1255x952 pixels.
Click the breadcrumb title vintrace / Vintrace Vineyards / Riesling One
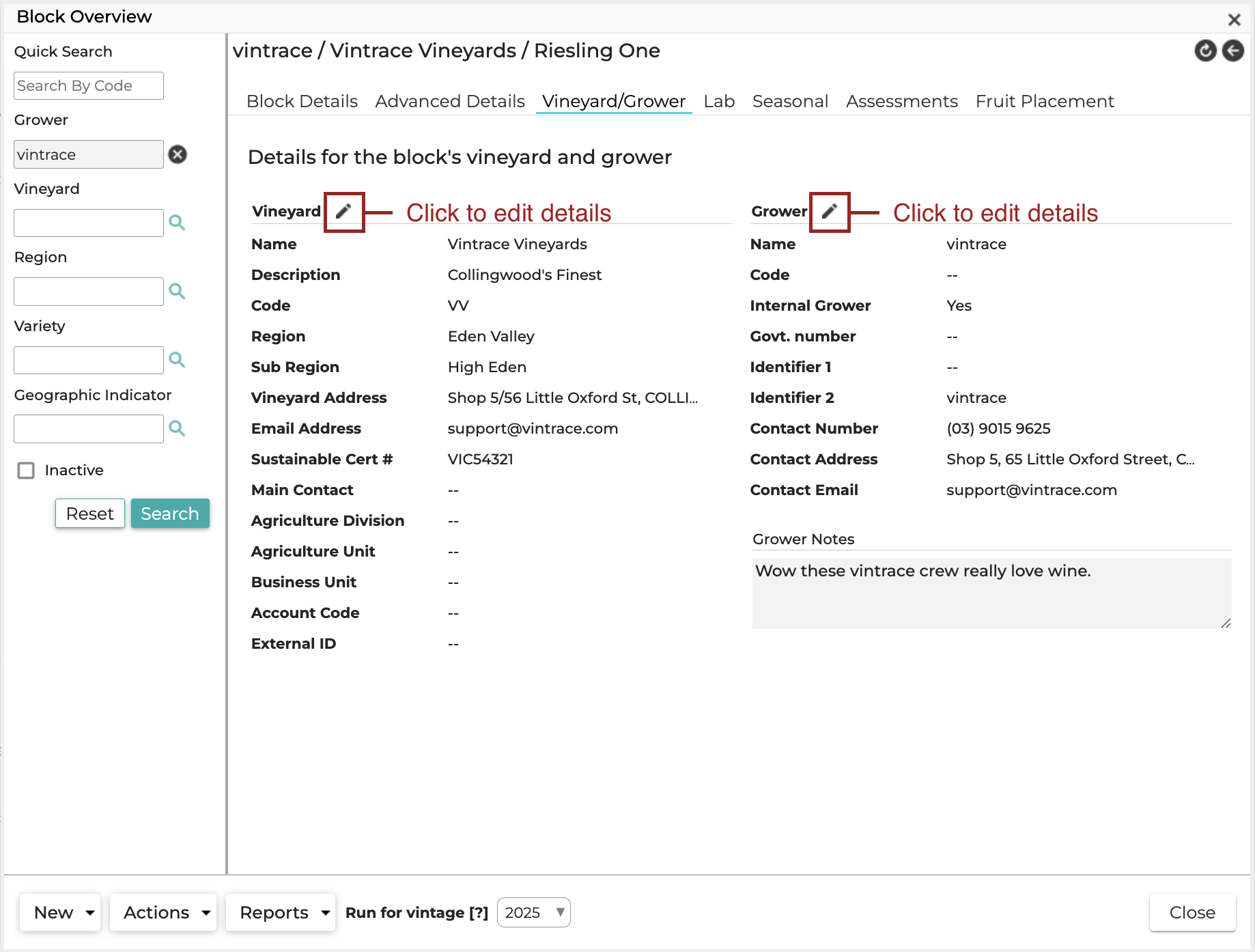pyautogui.click(x=446, y=51)
